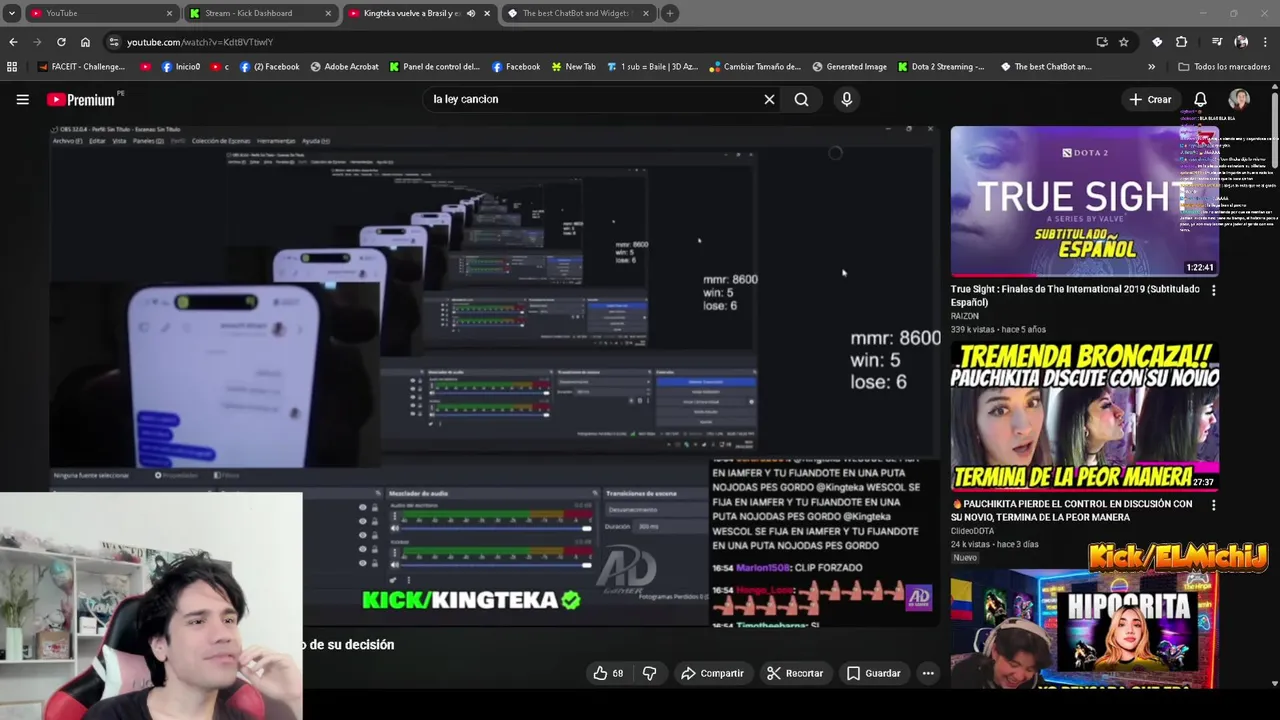Click the Guardar save button
Image resolution: width=1280 pixels, height=720 pixels.
874,673
